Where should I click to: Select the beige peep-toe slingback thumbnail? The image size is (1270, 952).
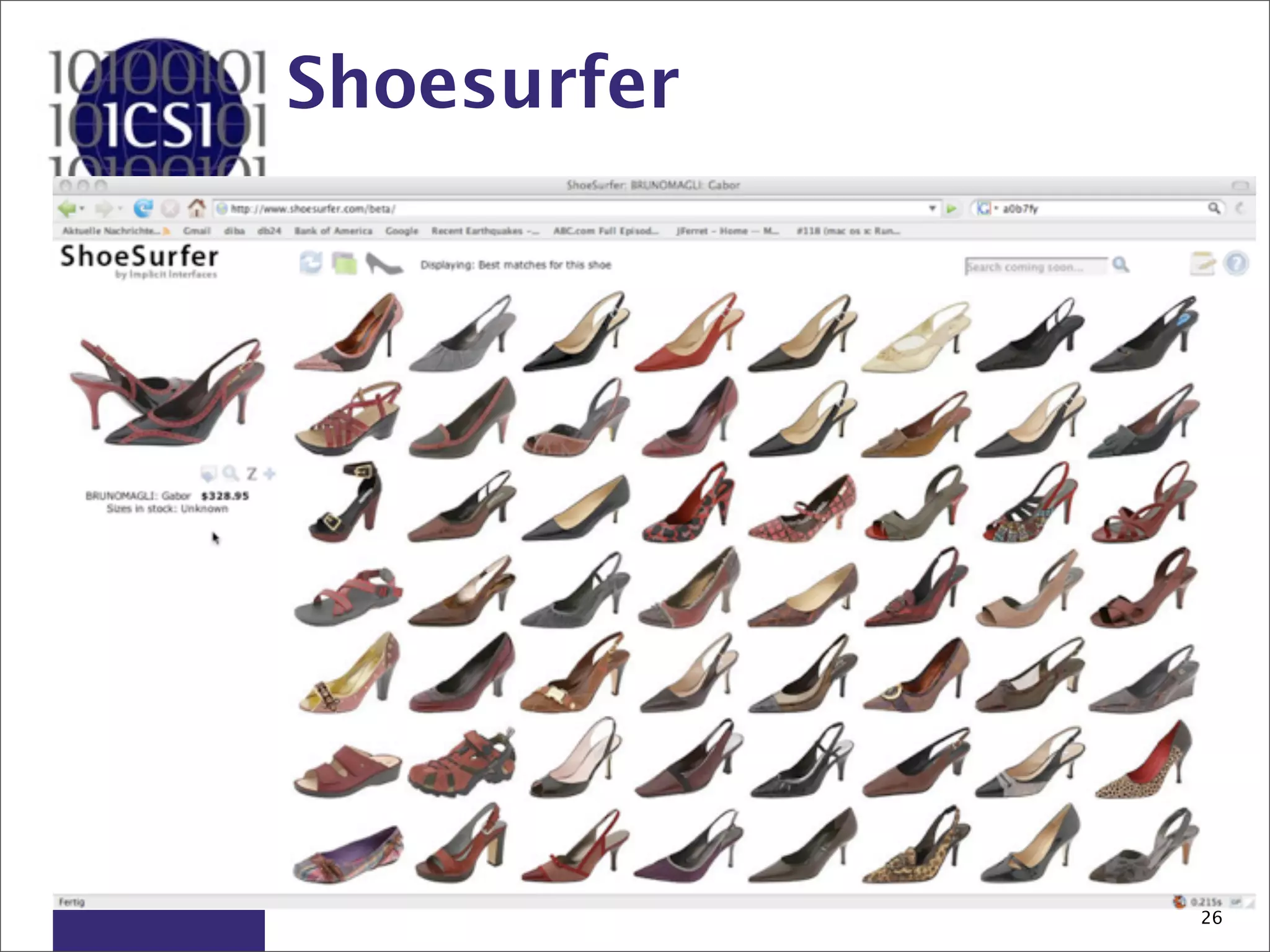point(1029,590)
